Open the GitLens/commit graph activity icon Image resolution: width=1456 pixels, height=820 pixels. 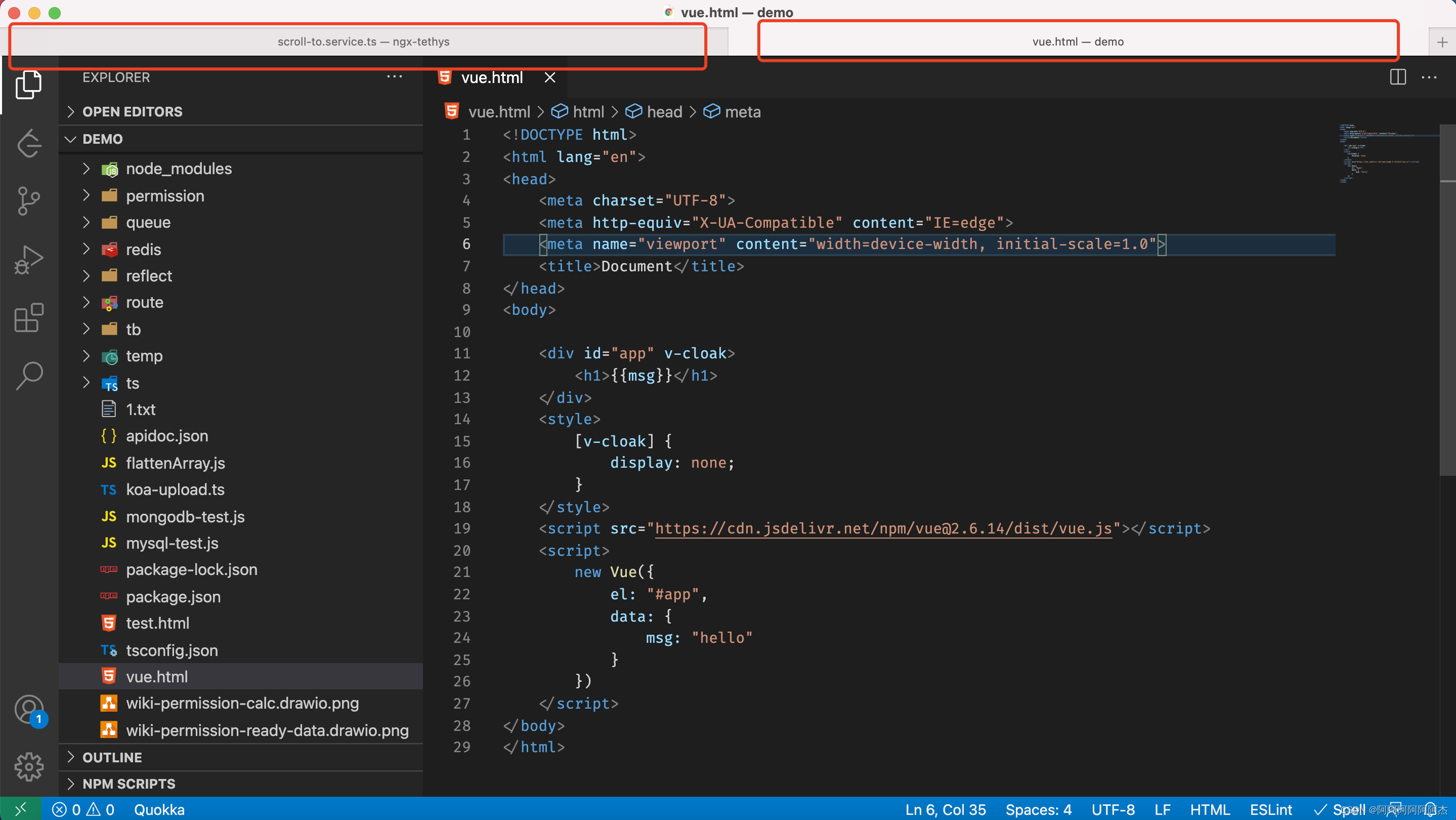[29, 143]
